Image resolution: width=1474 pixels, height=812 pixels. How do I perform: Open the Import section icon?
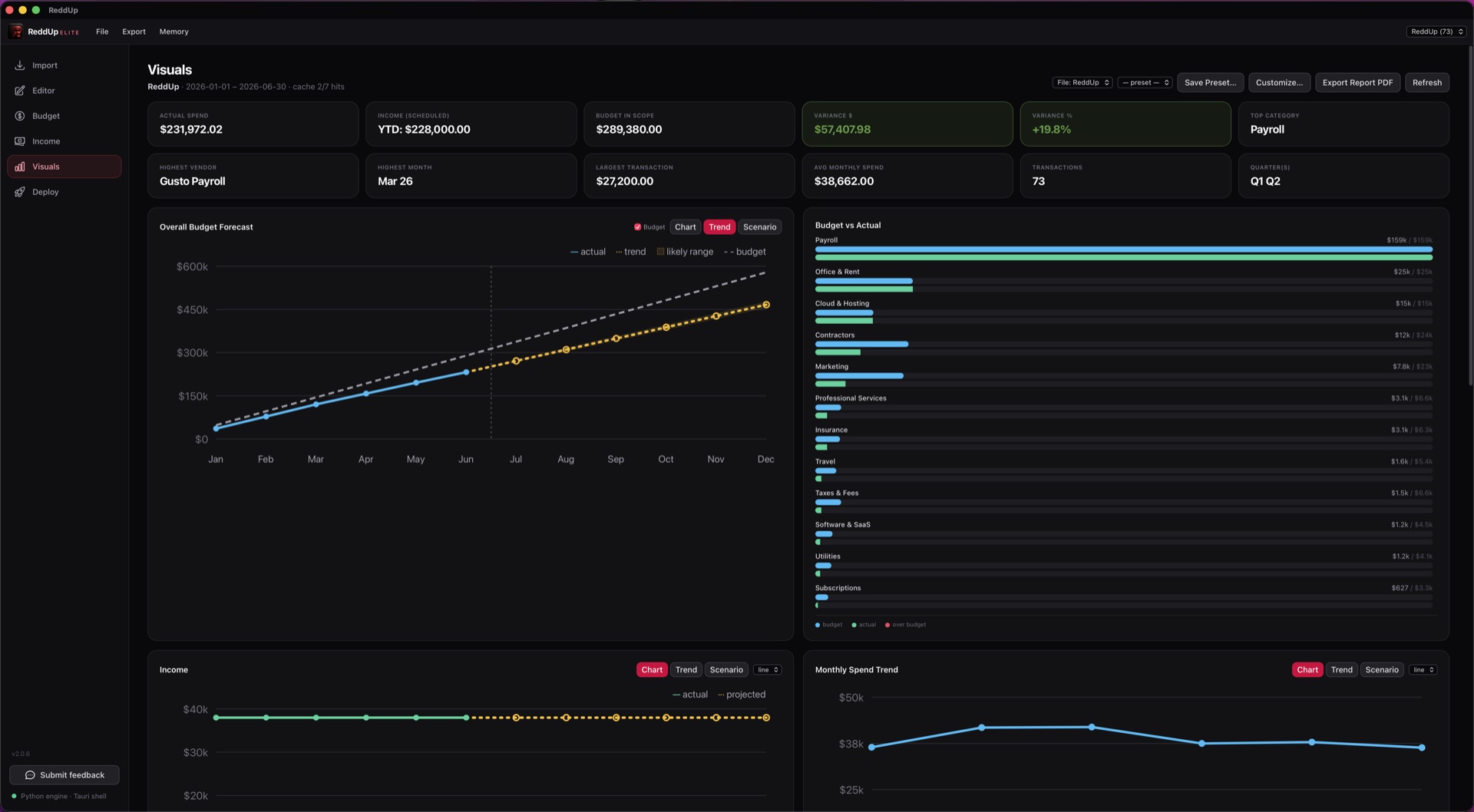point(20,65)
